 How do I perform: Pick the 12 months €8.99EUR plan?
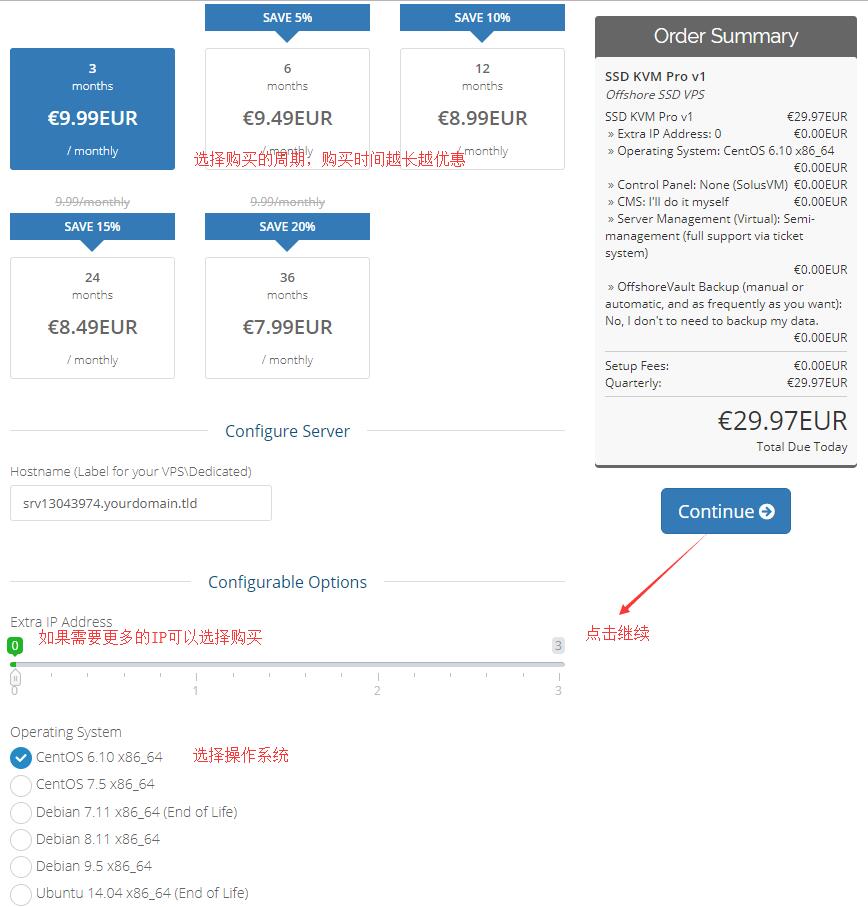point(482,109)
